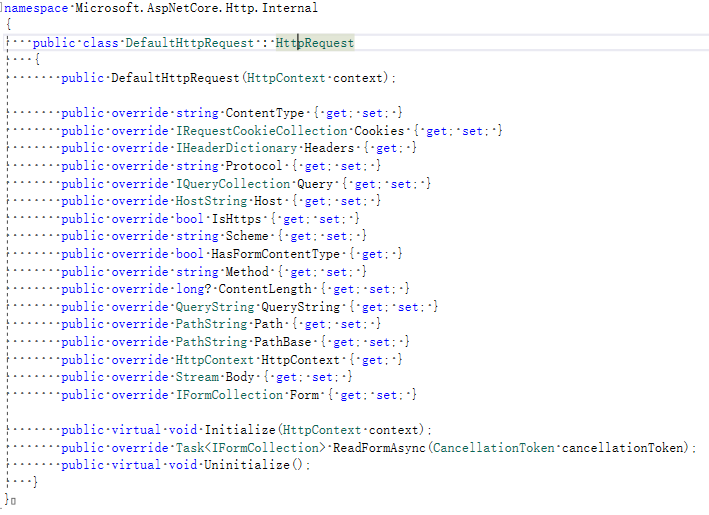The height and width of the screenshot is (515, 709).
Task: Click the Method property name
Action: 247,272
